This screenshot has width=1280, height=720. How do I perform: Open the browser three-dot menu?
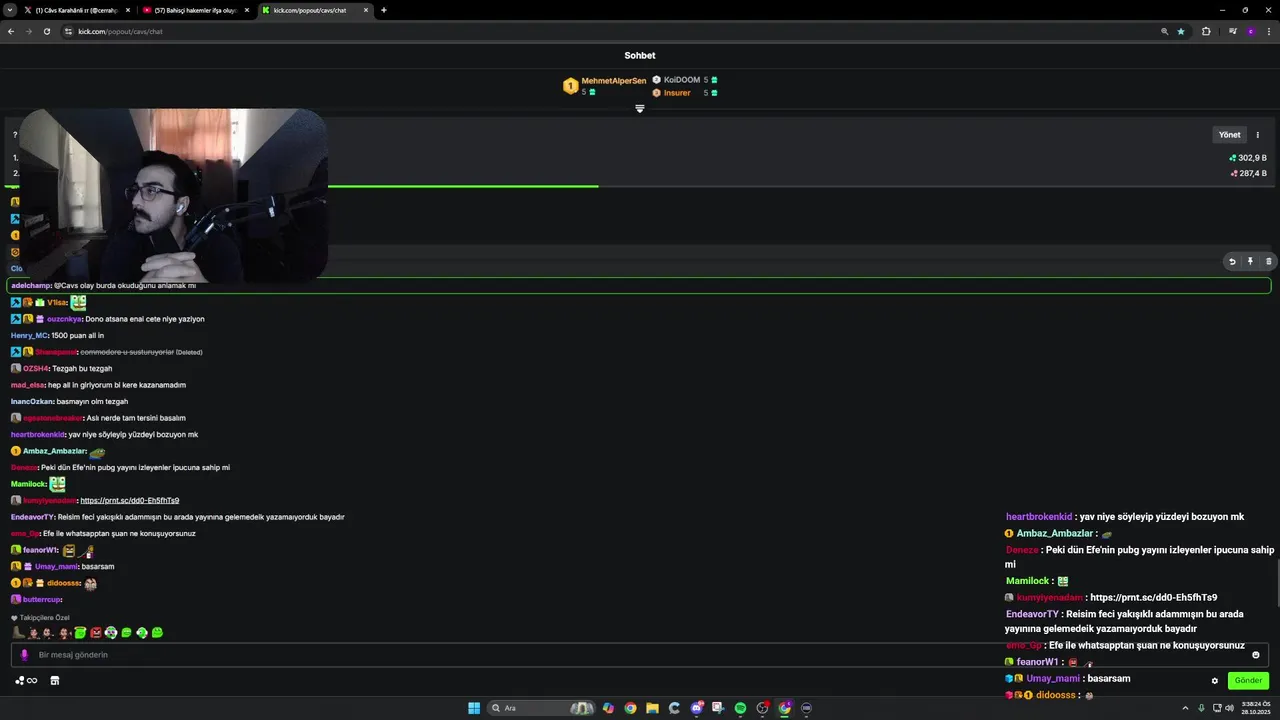[1268, 31]
